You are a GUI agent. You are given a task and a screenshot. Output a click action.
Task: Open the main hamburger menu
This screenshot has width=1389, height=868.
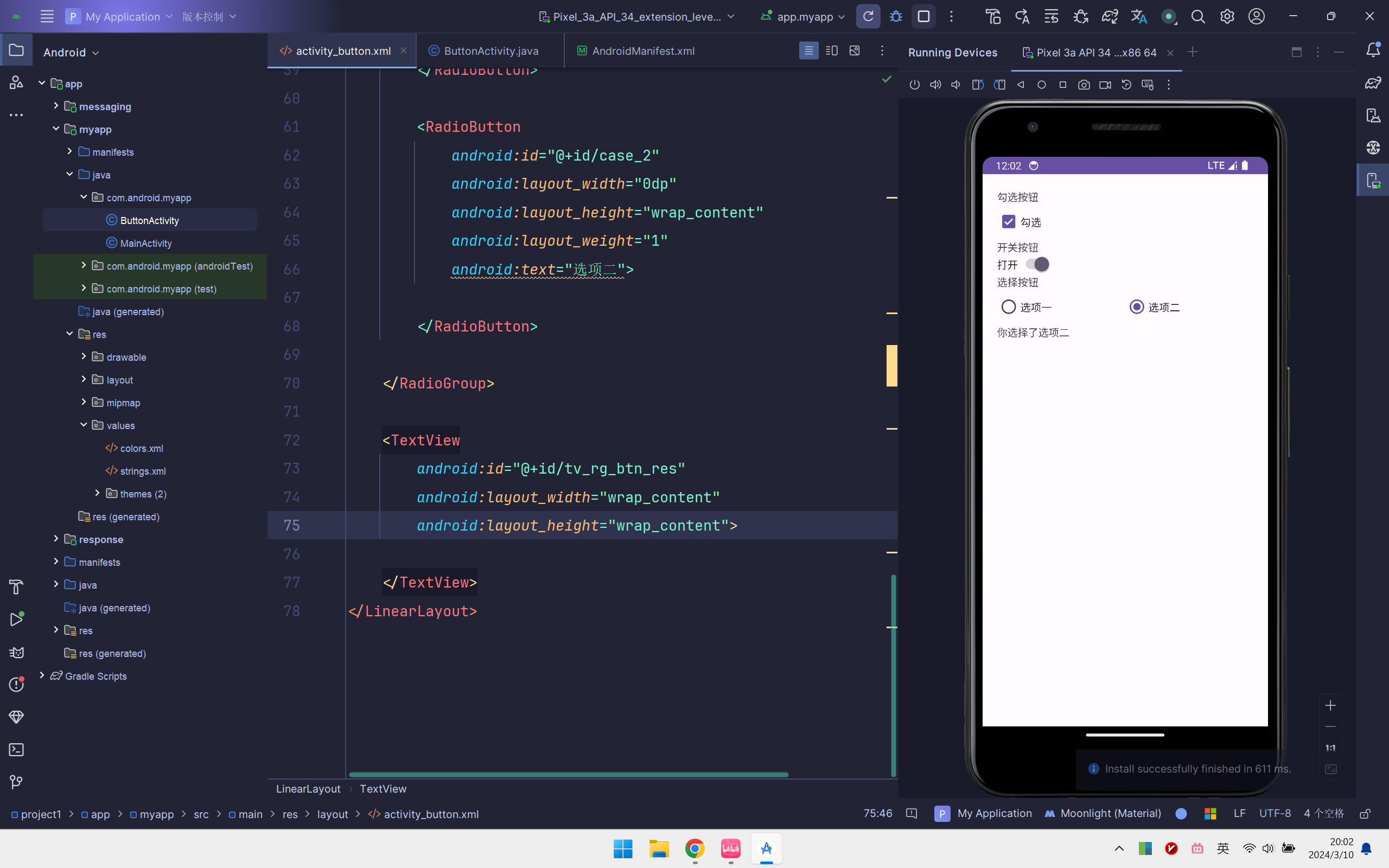coord(47,17)
